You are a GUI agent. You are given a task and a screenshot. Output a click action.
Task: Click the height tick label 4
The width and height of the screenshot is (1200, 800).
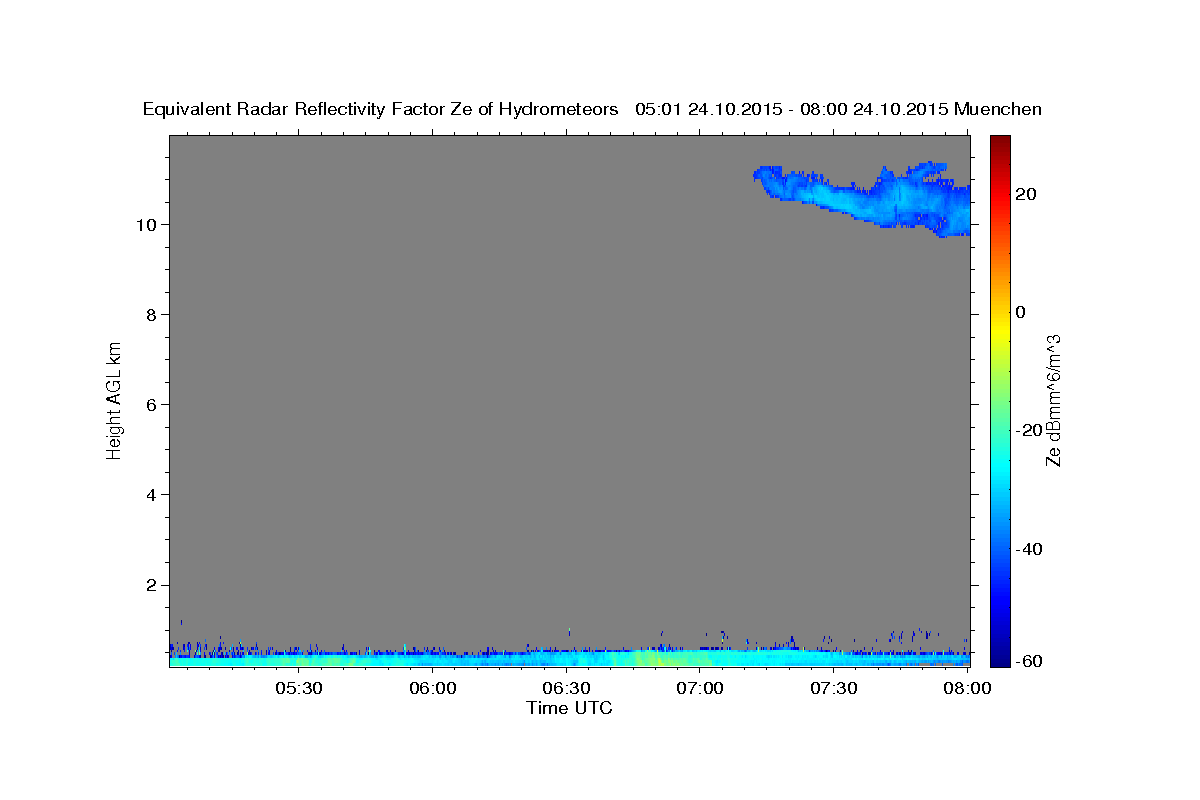tap(152, 494)
